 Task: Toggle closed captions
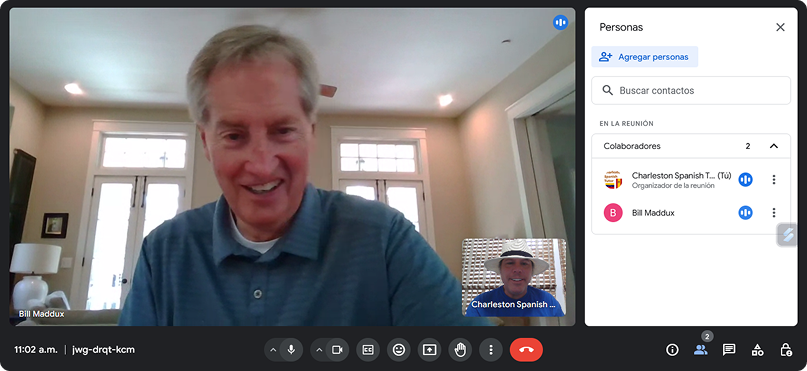pyautogui.click(x=368, y=350)
